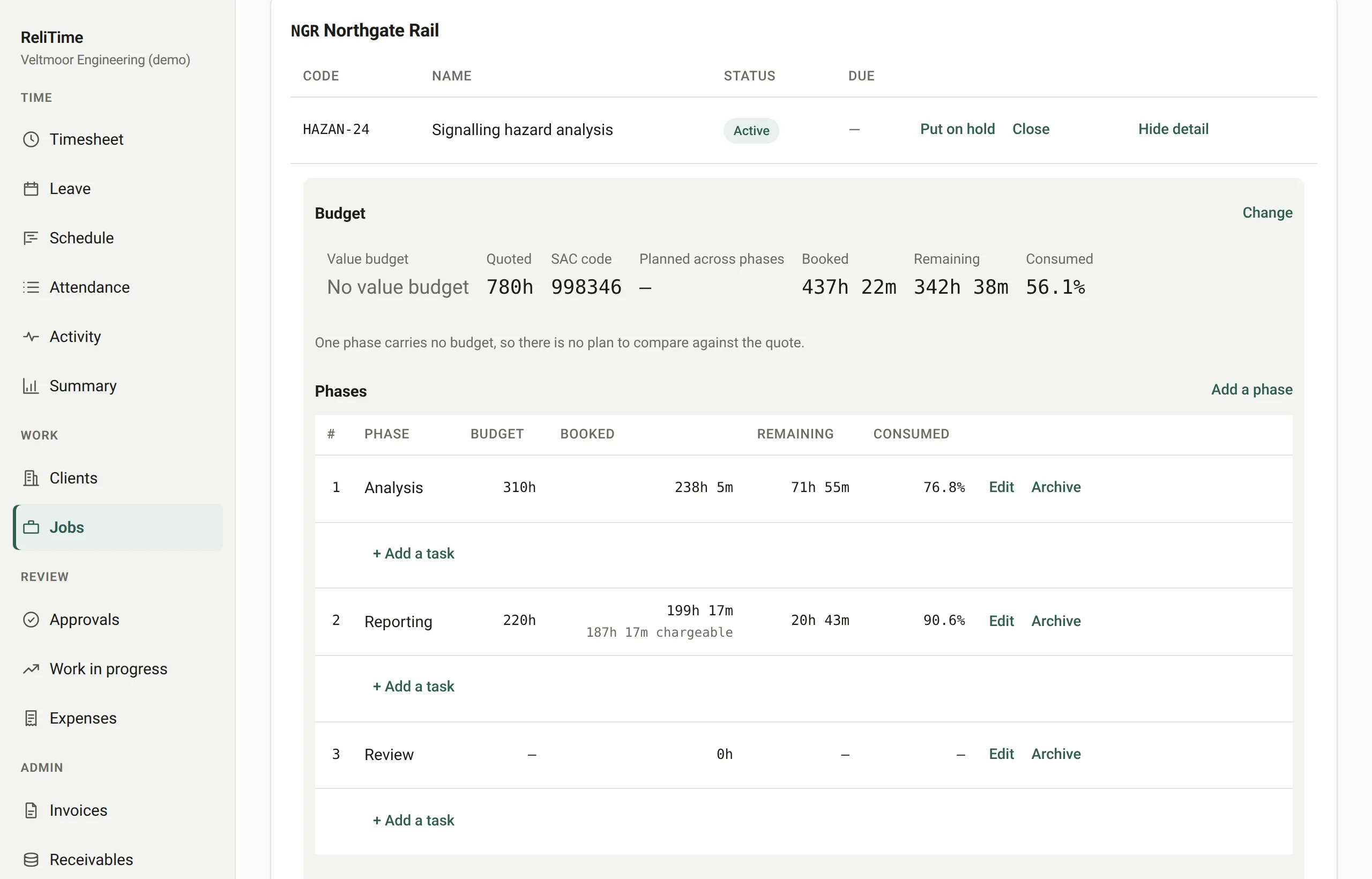Image resolution: width=1372 pixels, height=879 pixels.
Task: Edit the Review phase
Action: (1001, 754)
